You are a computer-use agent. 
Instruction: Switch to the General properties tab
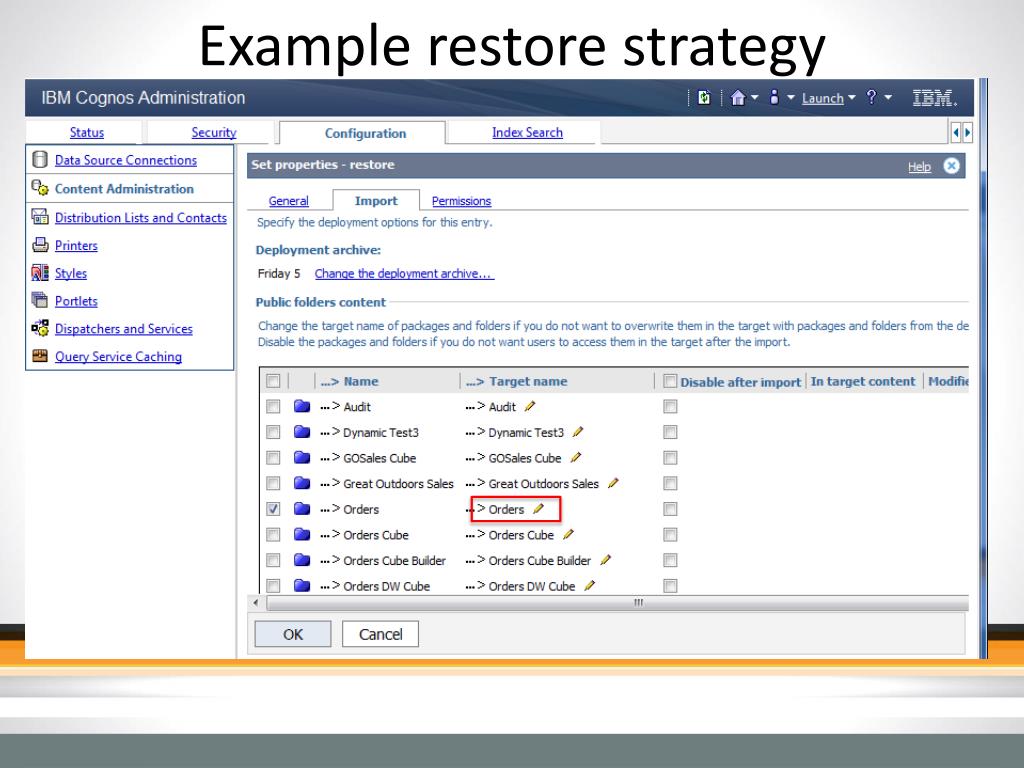[288, 201]
